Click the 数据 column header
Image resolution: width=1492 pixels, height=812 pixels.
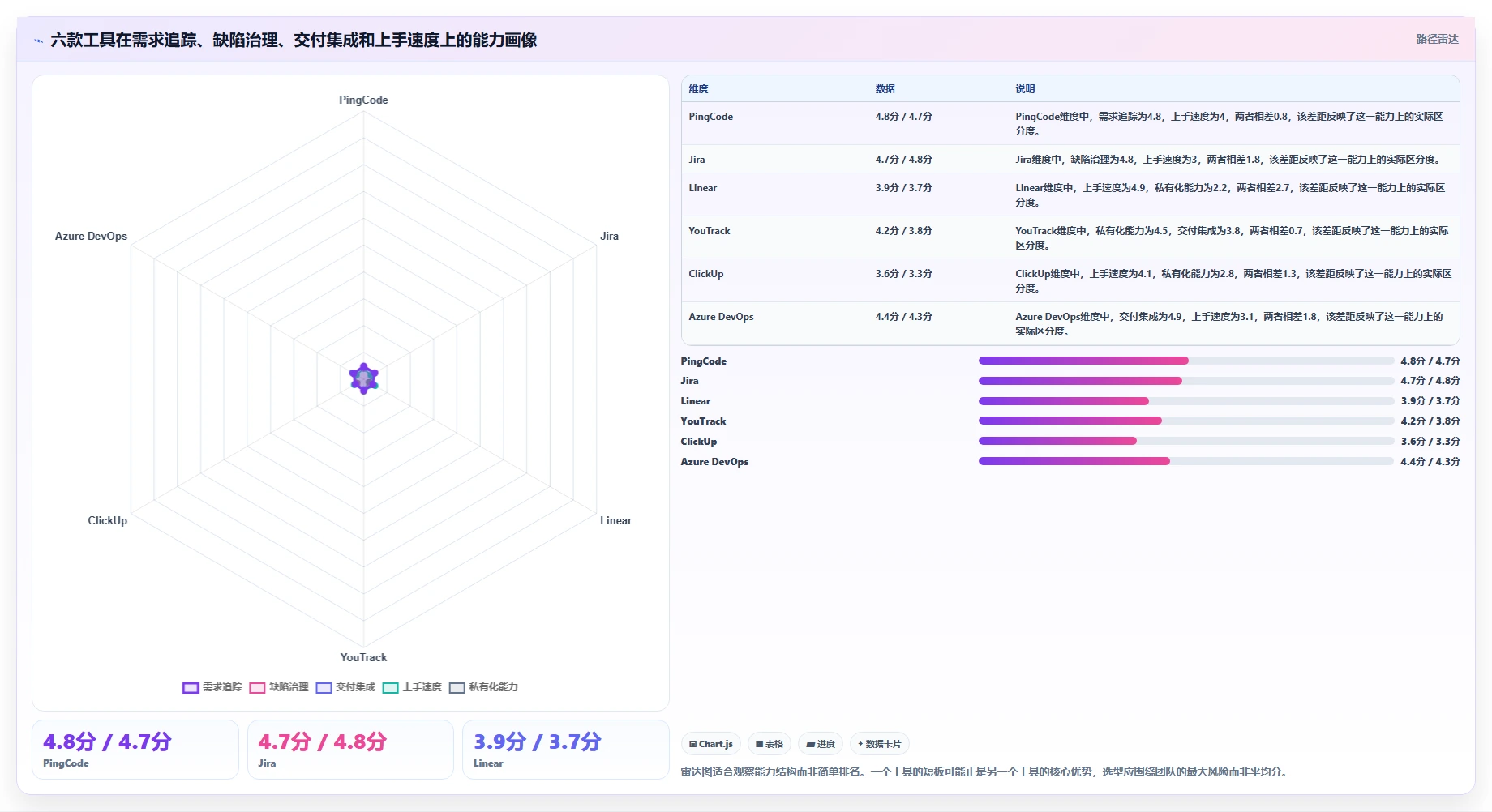(x=885, y=89)
